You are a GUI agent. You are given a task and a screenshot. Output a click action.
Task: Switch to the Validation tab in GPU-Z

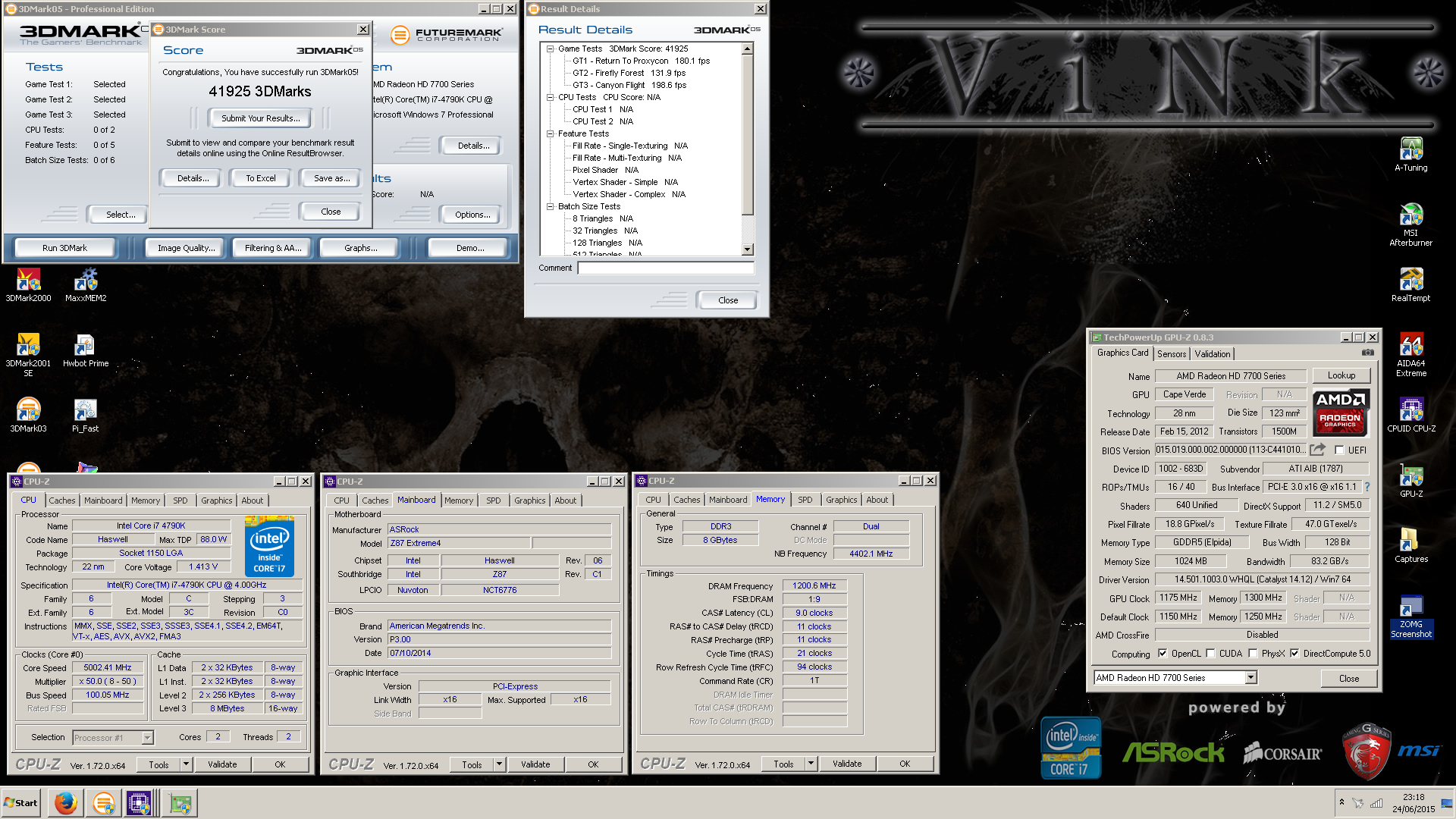click(1212, 354)
